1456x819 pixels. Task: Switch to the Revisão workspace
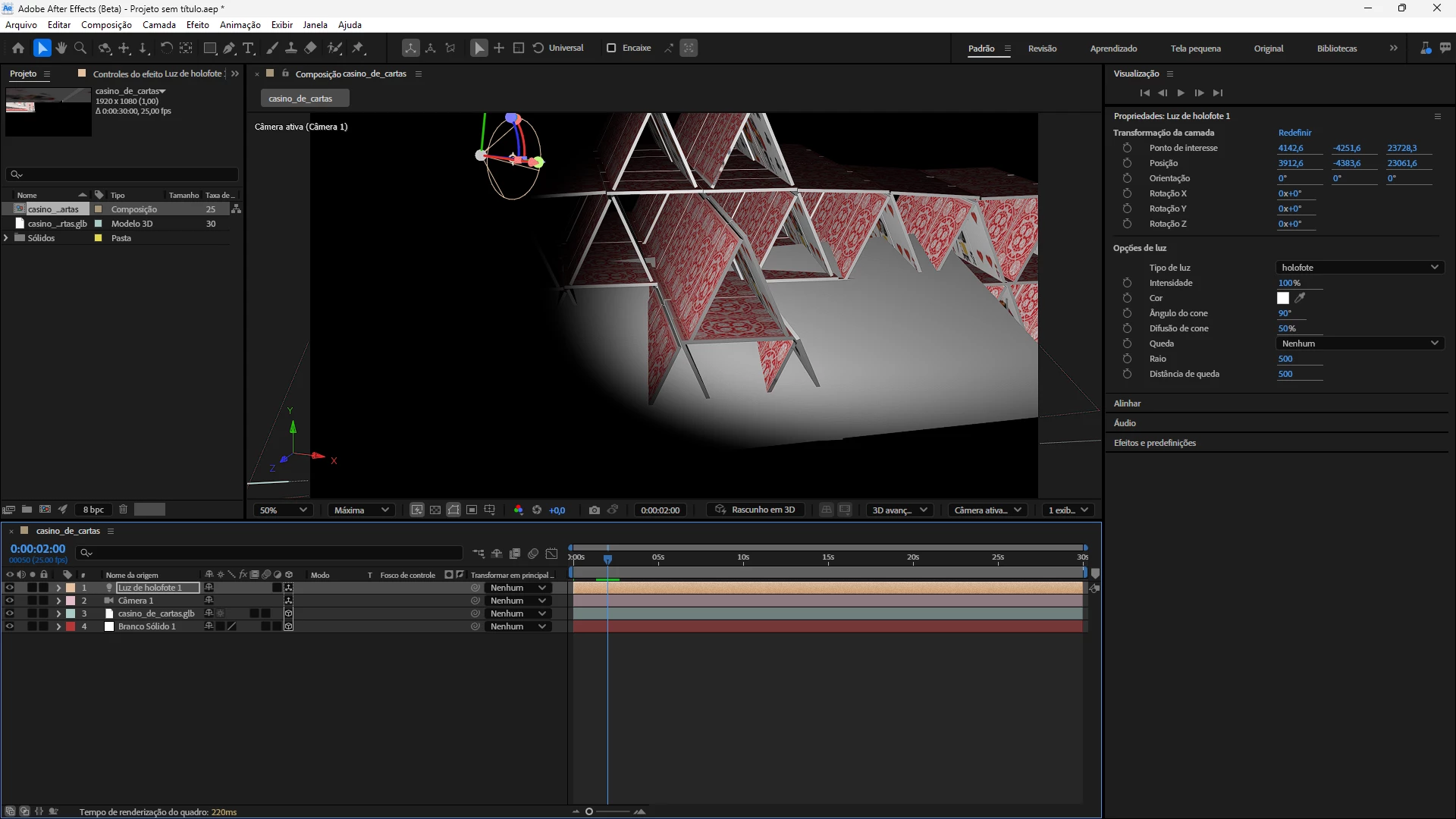click(x=1042, y=49)
